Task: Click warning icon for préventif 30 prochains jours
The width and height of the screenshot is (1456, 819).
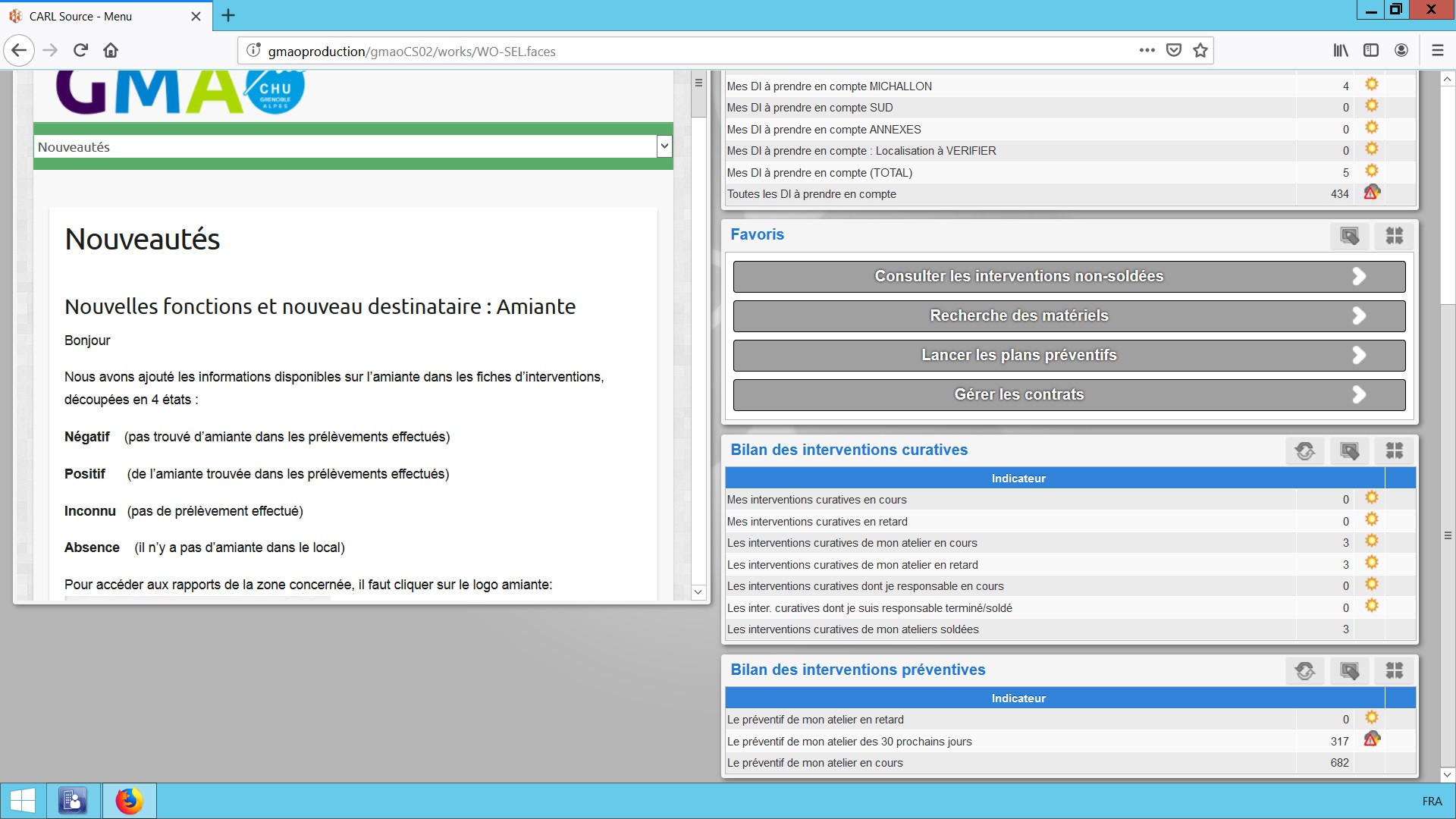Action: (1371, 739)
